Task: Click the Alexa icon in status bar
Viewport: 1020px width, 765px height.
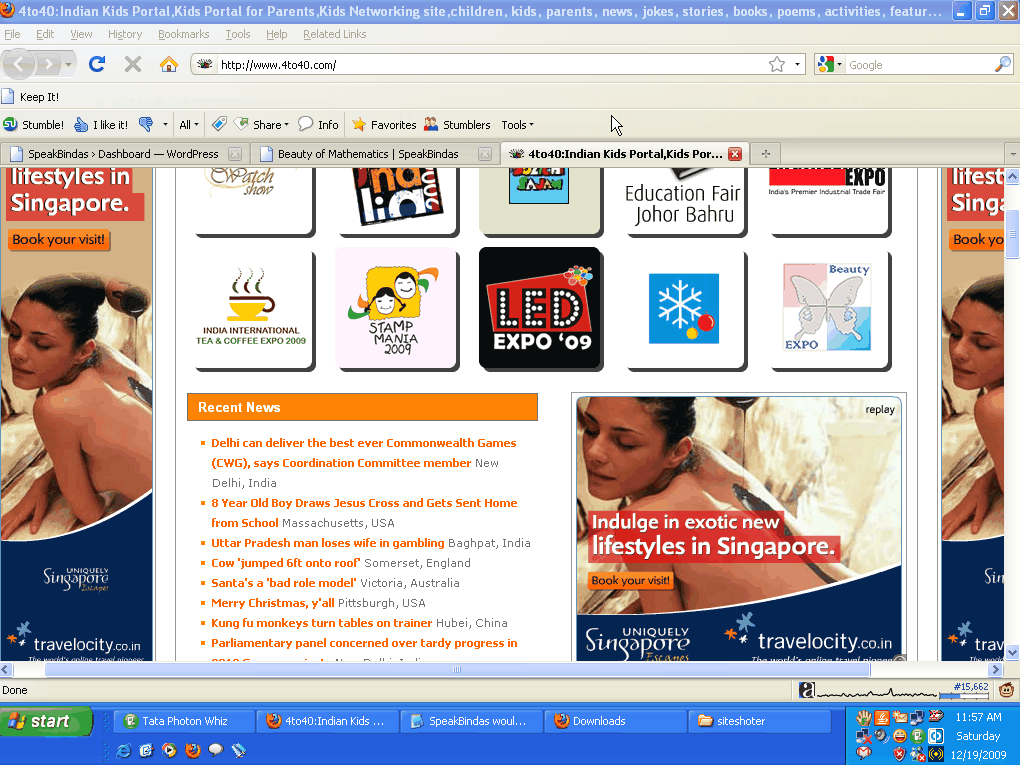Action: click(807, 690)
